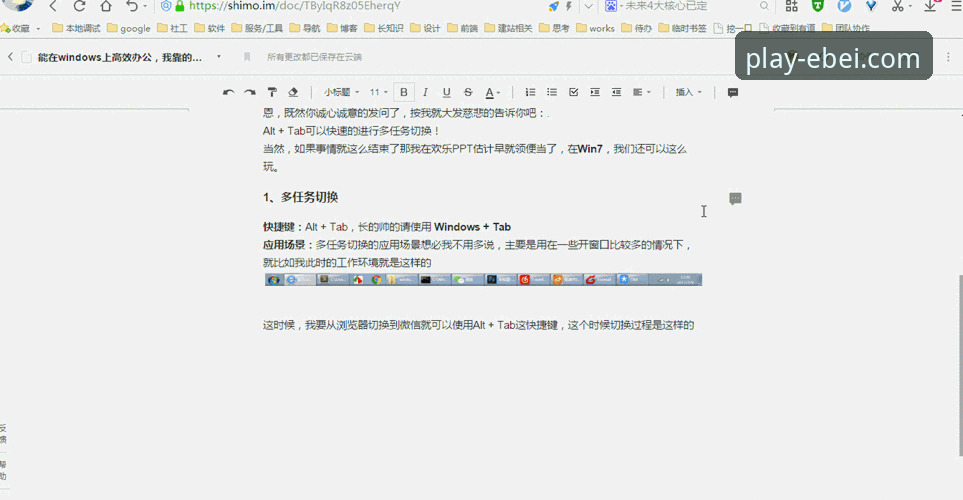
Task: Open the 待办 bookmark folder
Action: coord(637,28)
